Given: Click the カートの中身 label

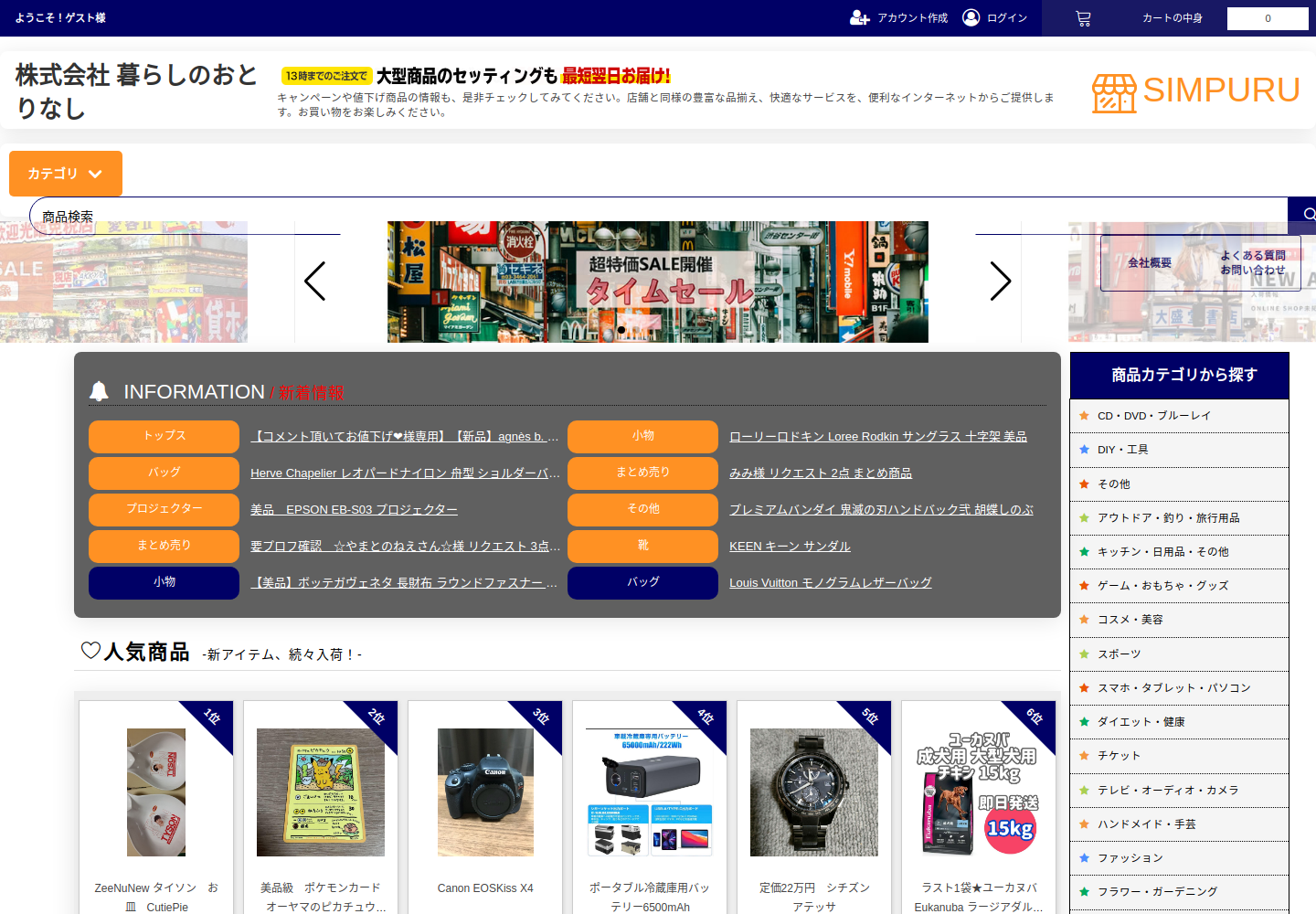Looking at the screenshot, I should [x=1173, y=18].
